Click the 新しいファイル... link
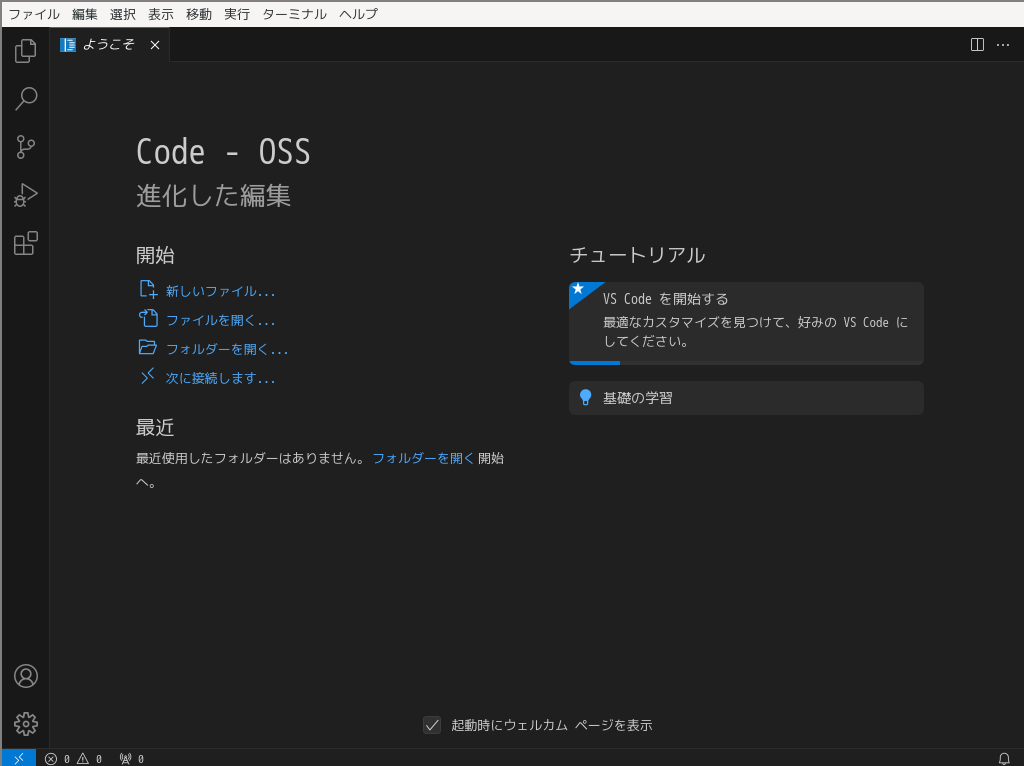This screenshot has width=1024, height=766. (x=207, y=291)
